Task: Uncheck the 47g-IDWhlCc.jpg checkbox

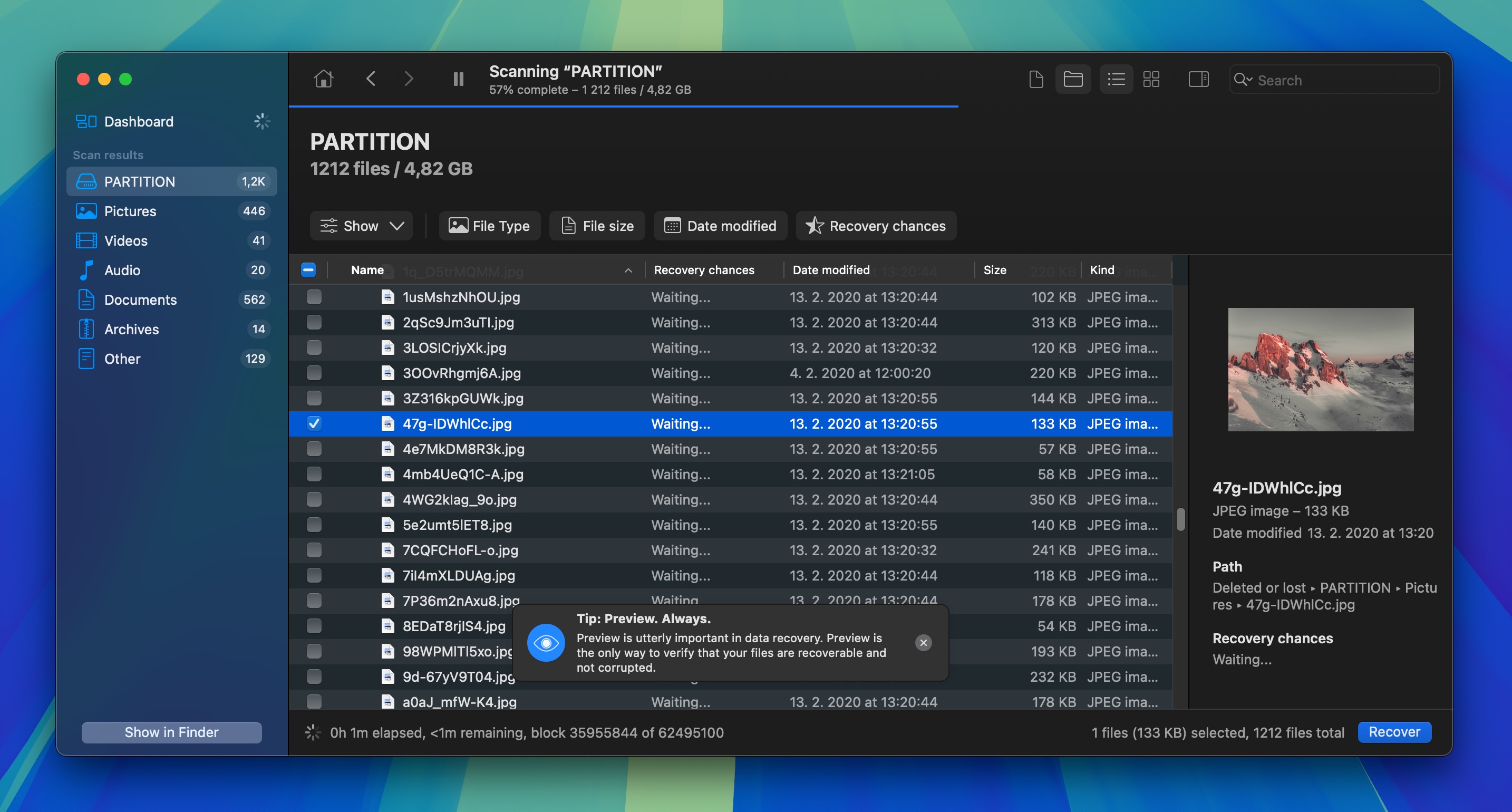Action: click(x=314, y=423)
